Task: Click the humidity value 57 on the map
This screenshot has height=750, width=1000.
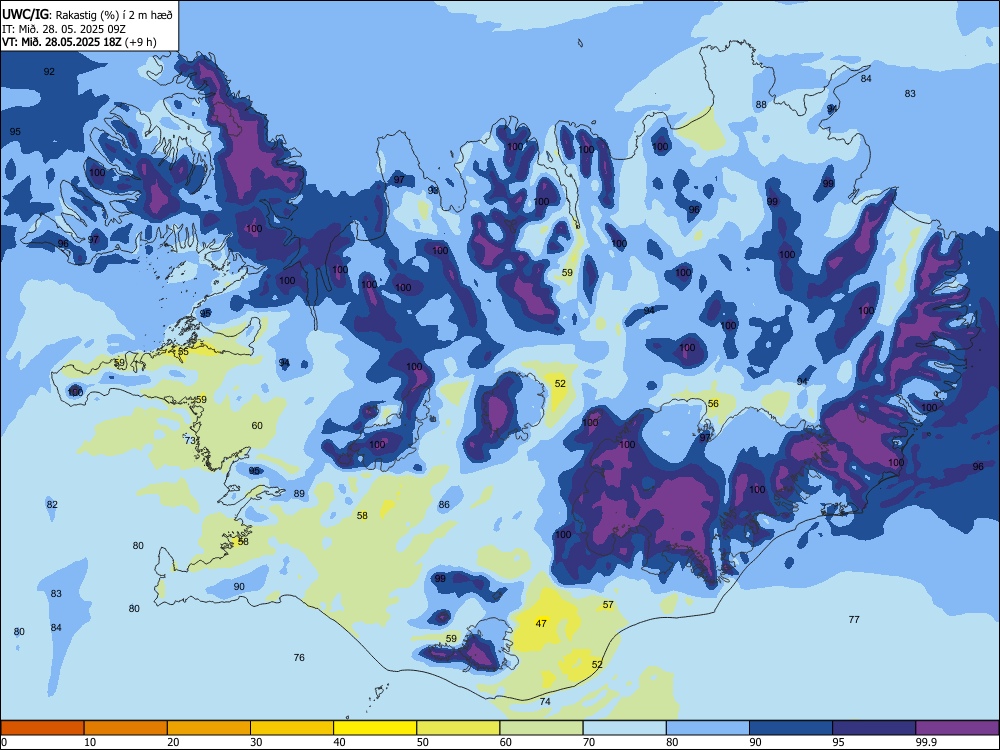Action: click(x=608, y=605)
